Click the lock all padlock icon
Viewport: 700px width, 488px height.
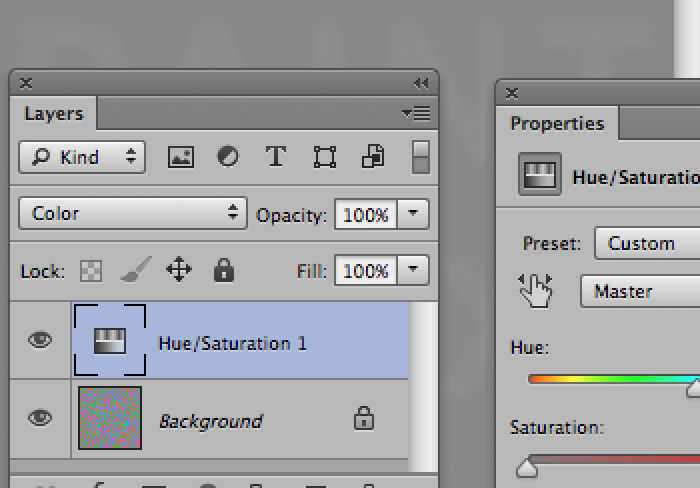(223, 270)
